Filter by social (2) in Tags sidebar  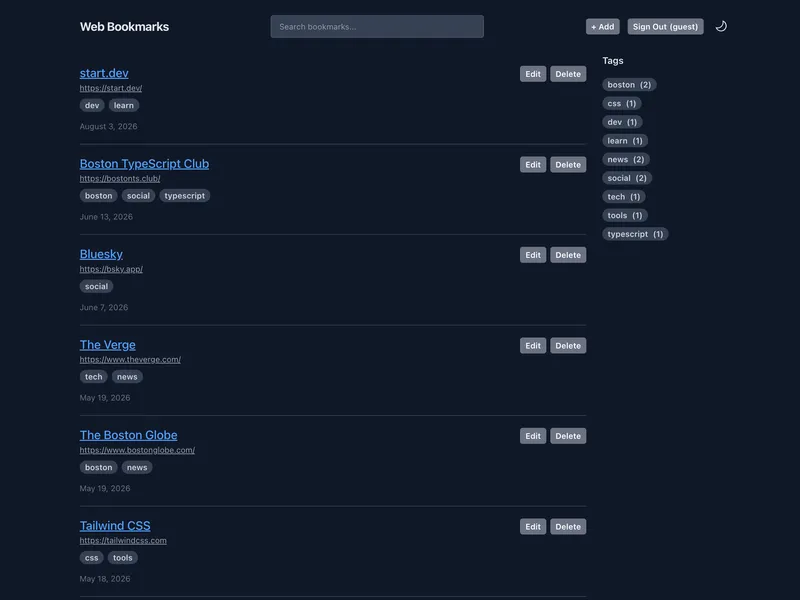(627, 178)
